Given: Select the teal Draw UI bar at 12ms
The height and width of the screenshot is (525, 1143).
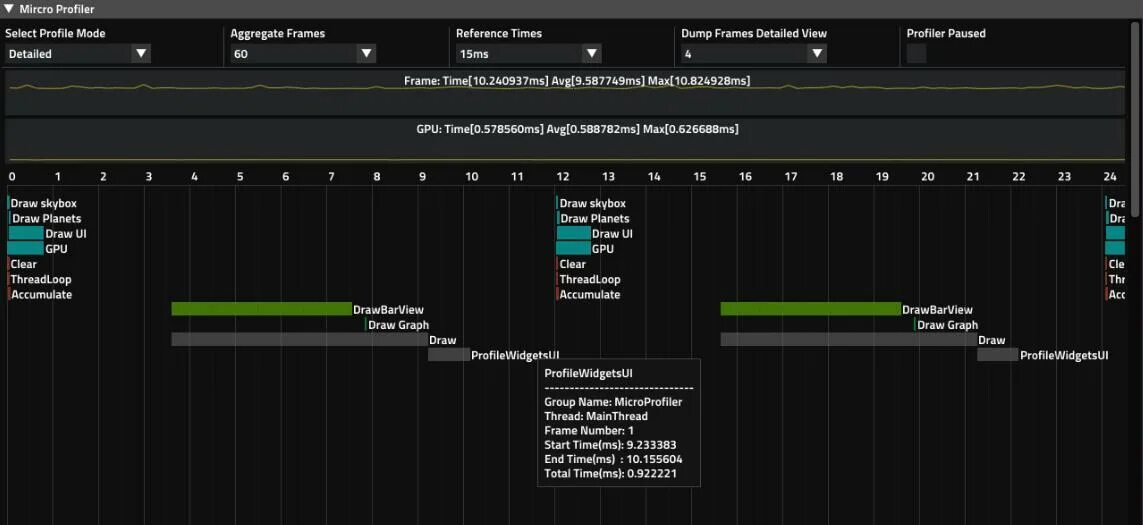Looking at the screenshot, I should [574, 233].
